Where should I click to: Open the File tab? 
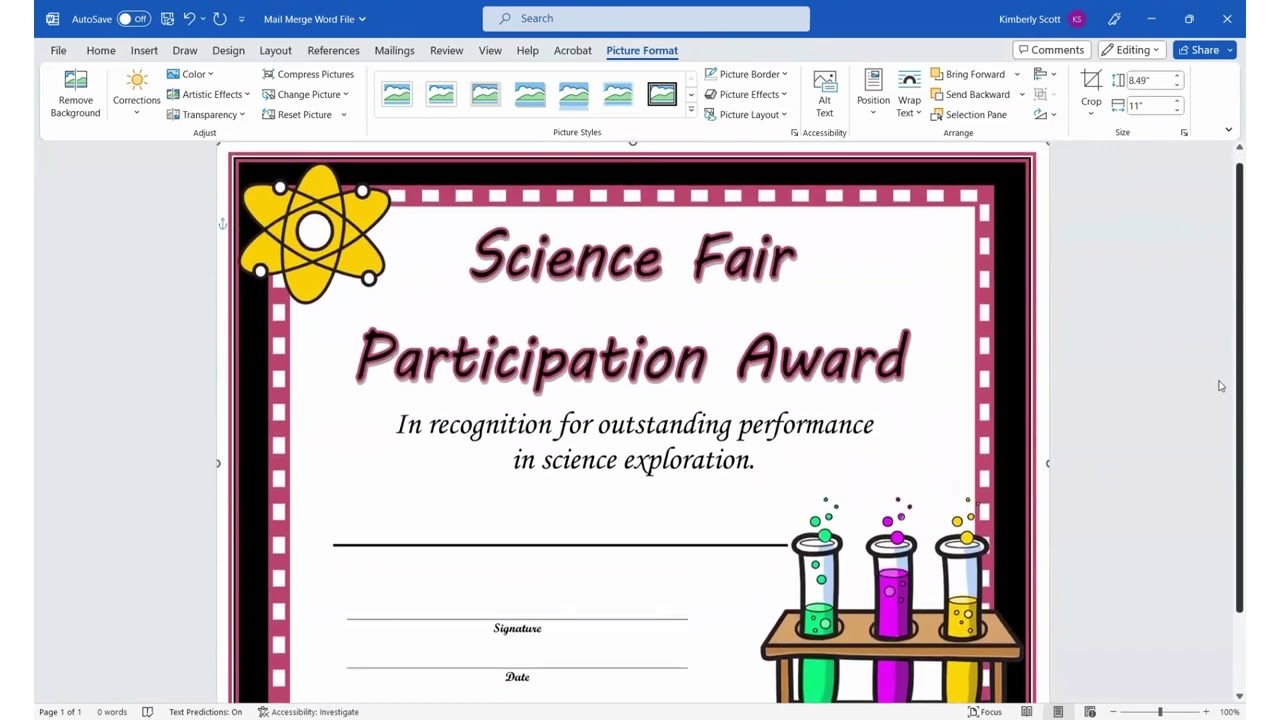[x=58, y=50]
